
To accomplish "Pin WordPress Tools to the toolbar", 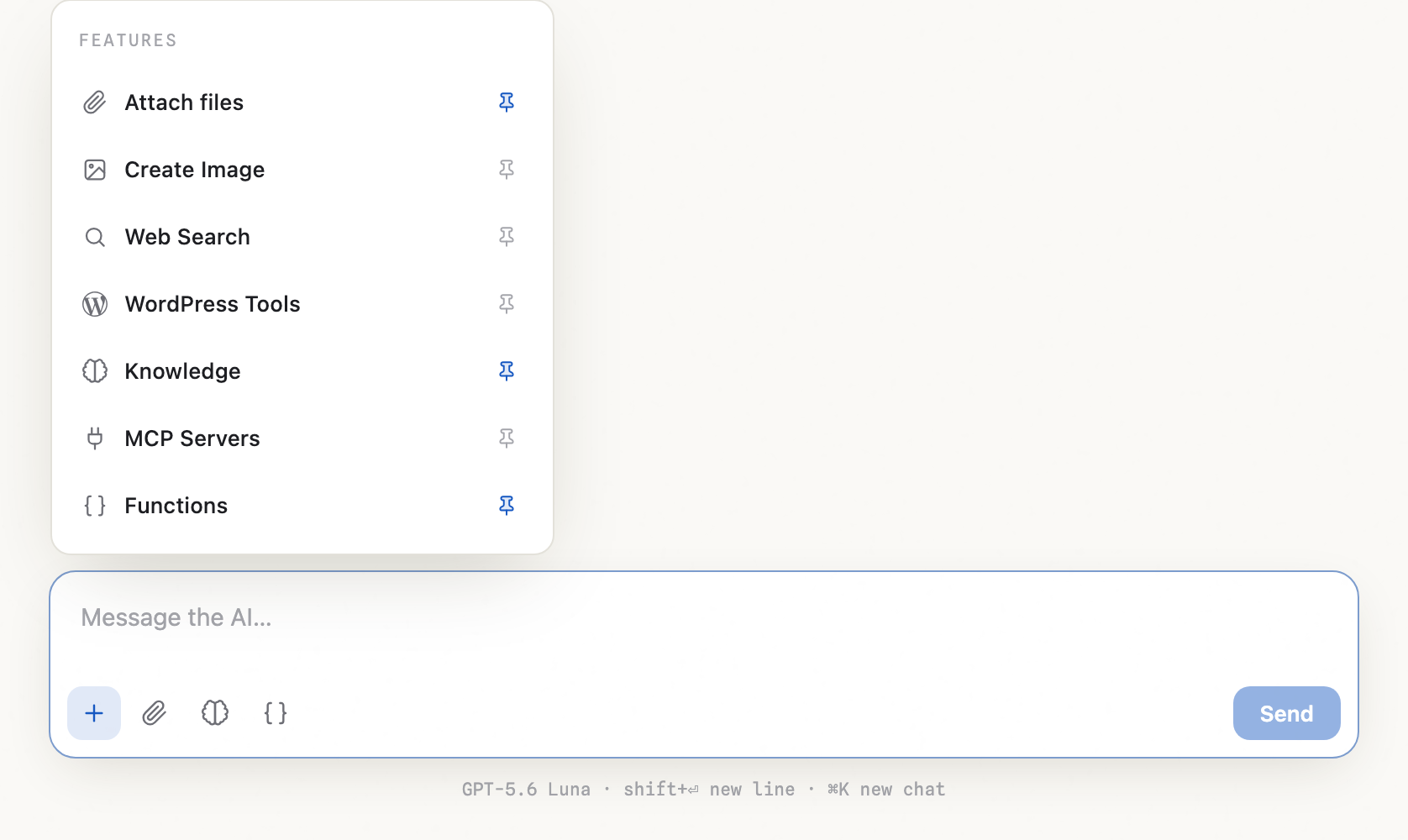I will click(x=507, y=304).
